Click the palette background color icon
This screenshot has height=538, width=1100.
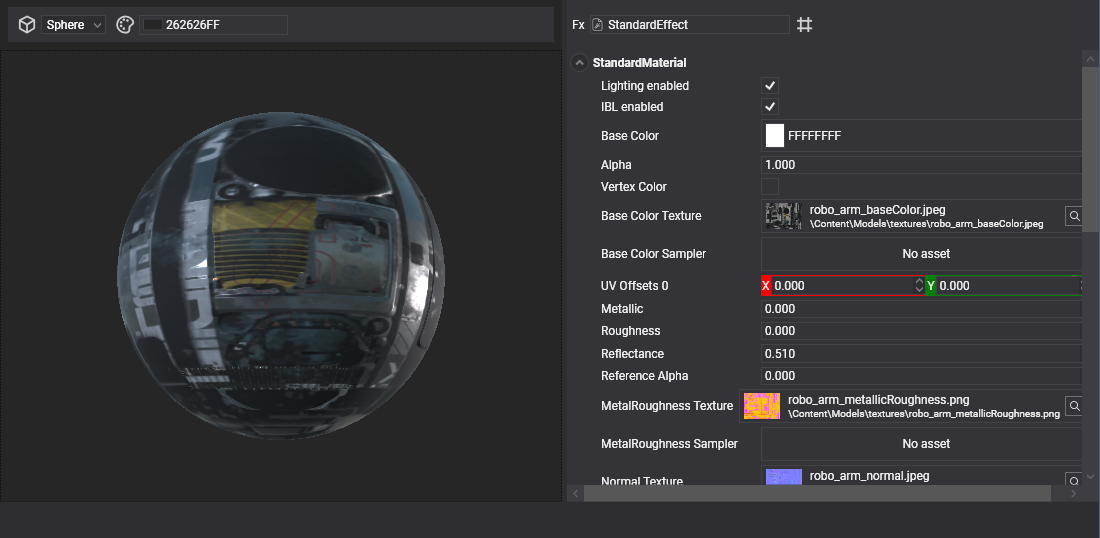125,25
